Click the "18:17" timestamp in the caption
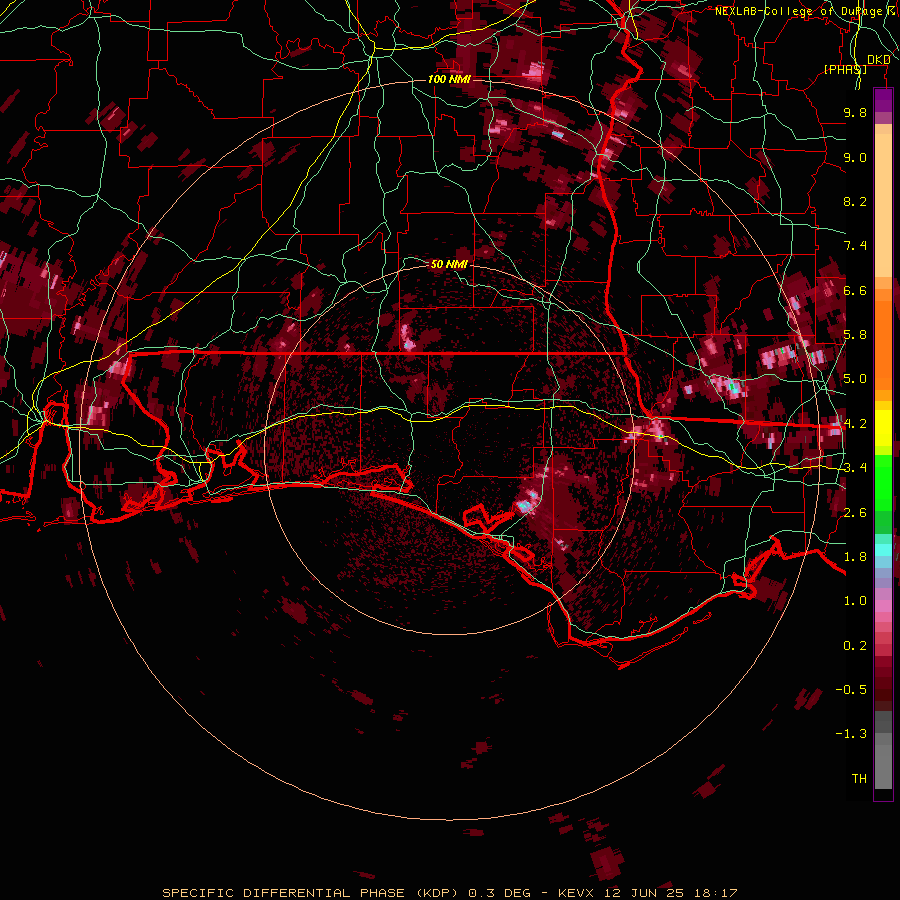The image size is (900, 900). point(714,893)
